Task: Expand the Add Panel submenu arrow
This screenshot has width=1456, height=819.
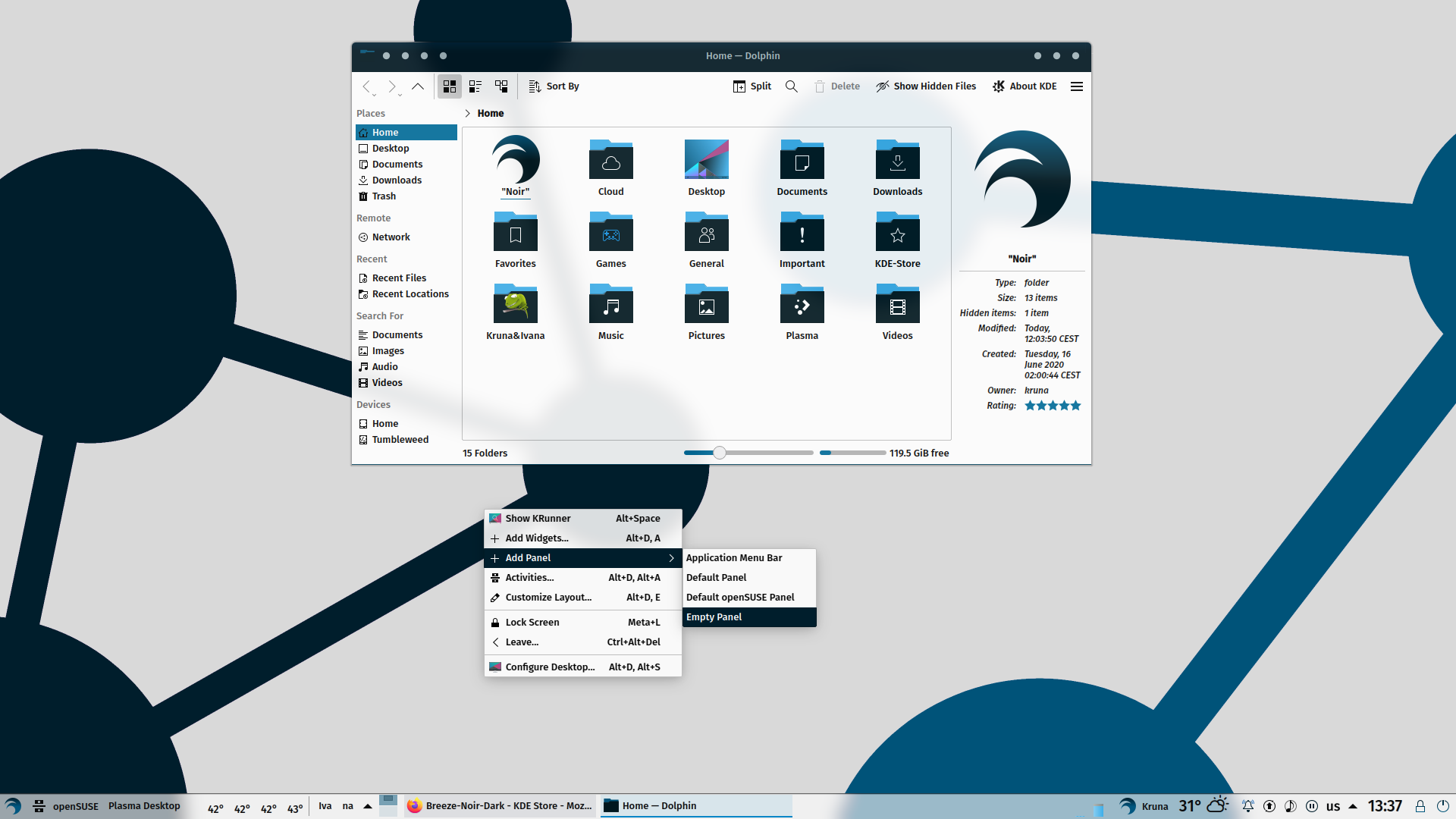Action: (671, 558)
